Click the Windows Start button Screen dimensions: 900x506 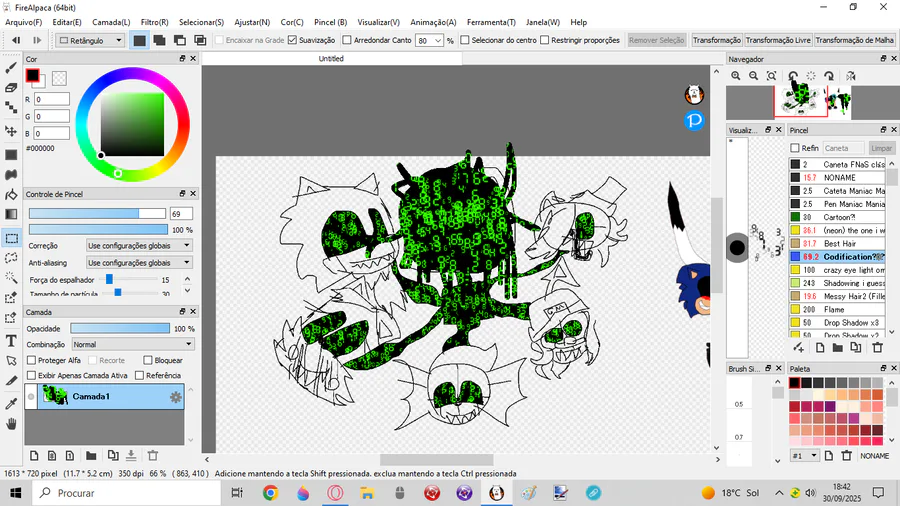click(15, 493)
